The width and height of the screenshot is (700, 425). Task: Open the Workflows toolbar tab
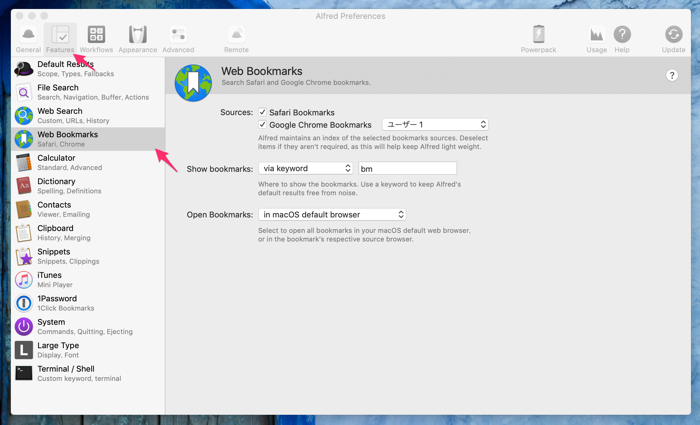[x=96, y=38]
